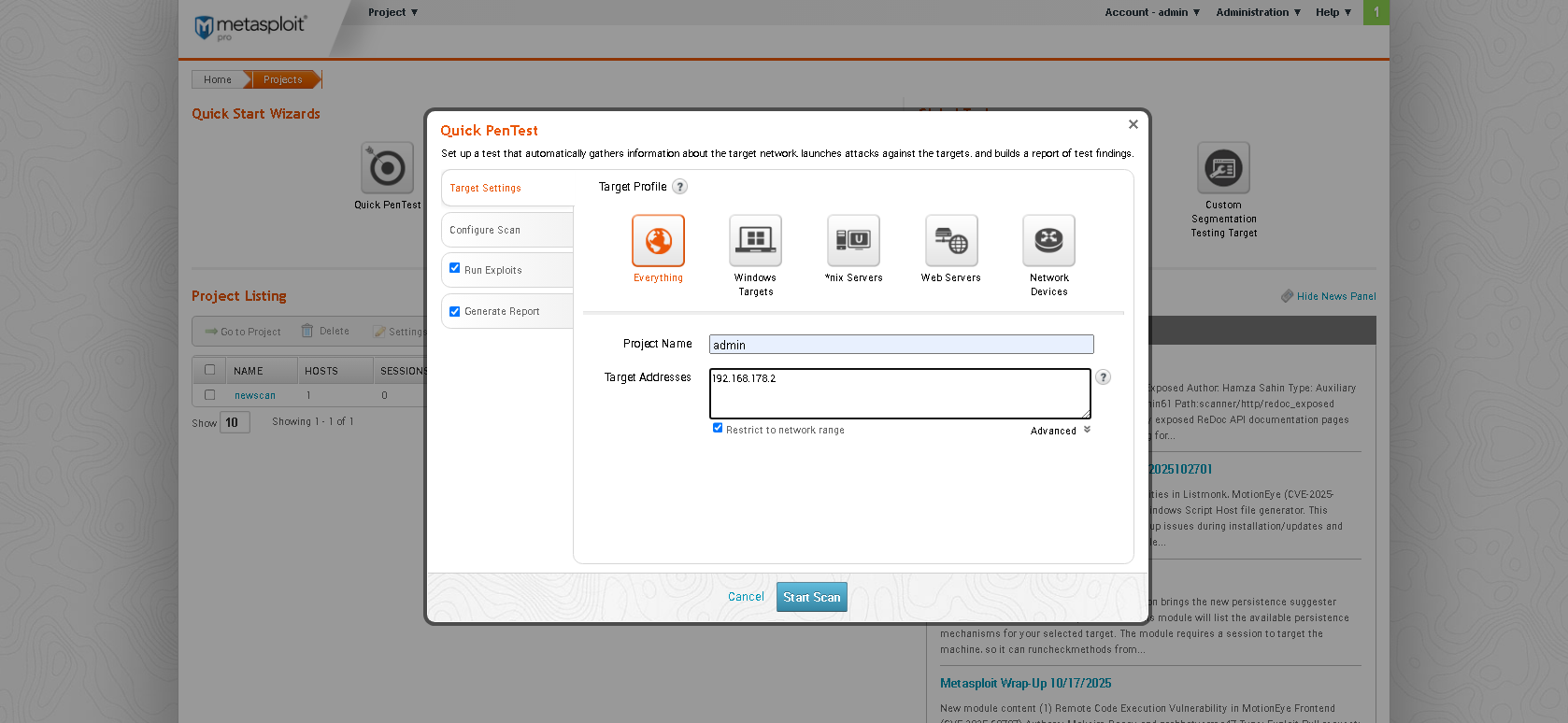Click the Cancel link
The height and width of the screenshot is (723, 1568).
(x=746, y=597)
